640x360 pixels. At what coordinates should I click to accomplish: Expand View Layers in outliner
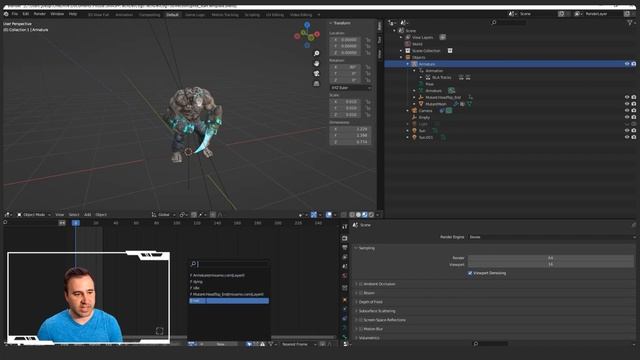(401, 38)
